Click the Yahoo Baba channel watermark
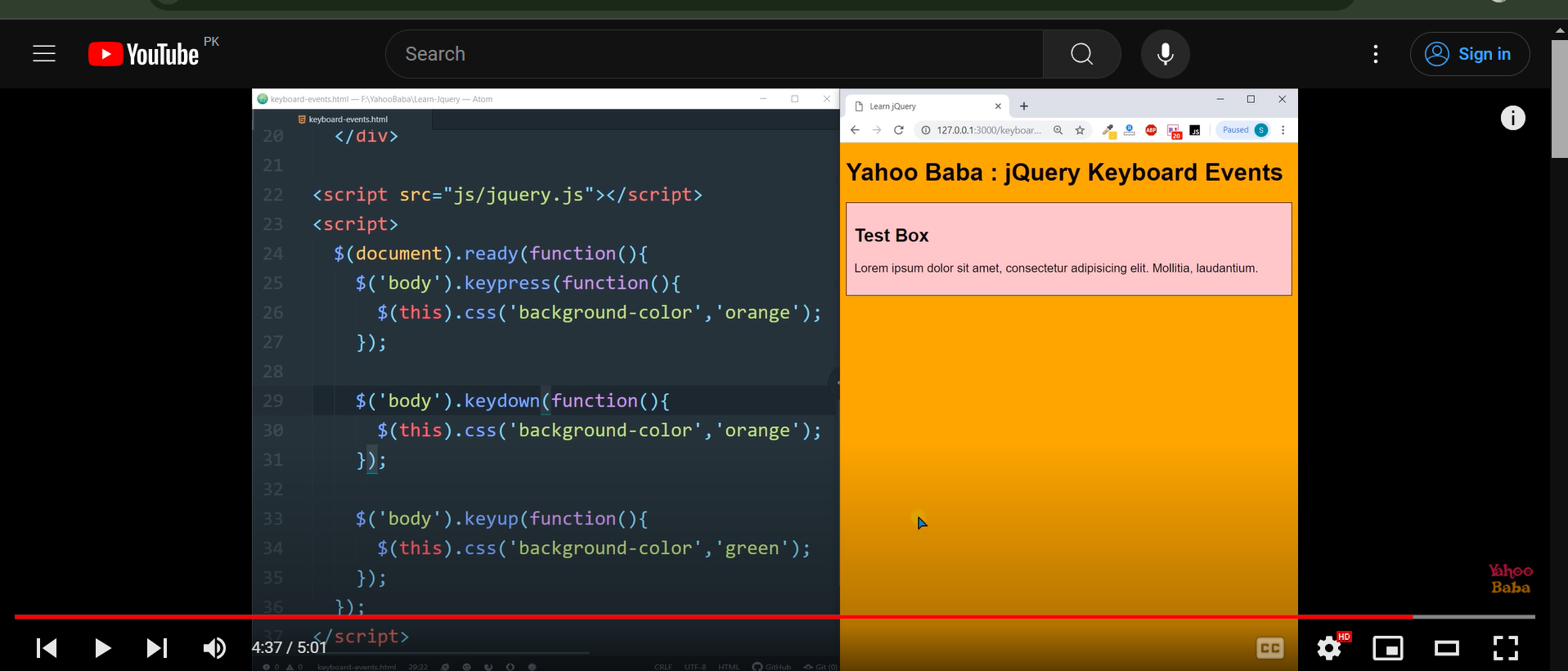Viewport: 1568px width, 671px height. point(1510,579)
